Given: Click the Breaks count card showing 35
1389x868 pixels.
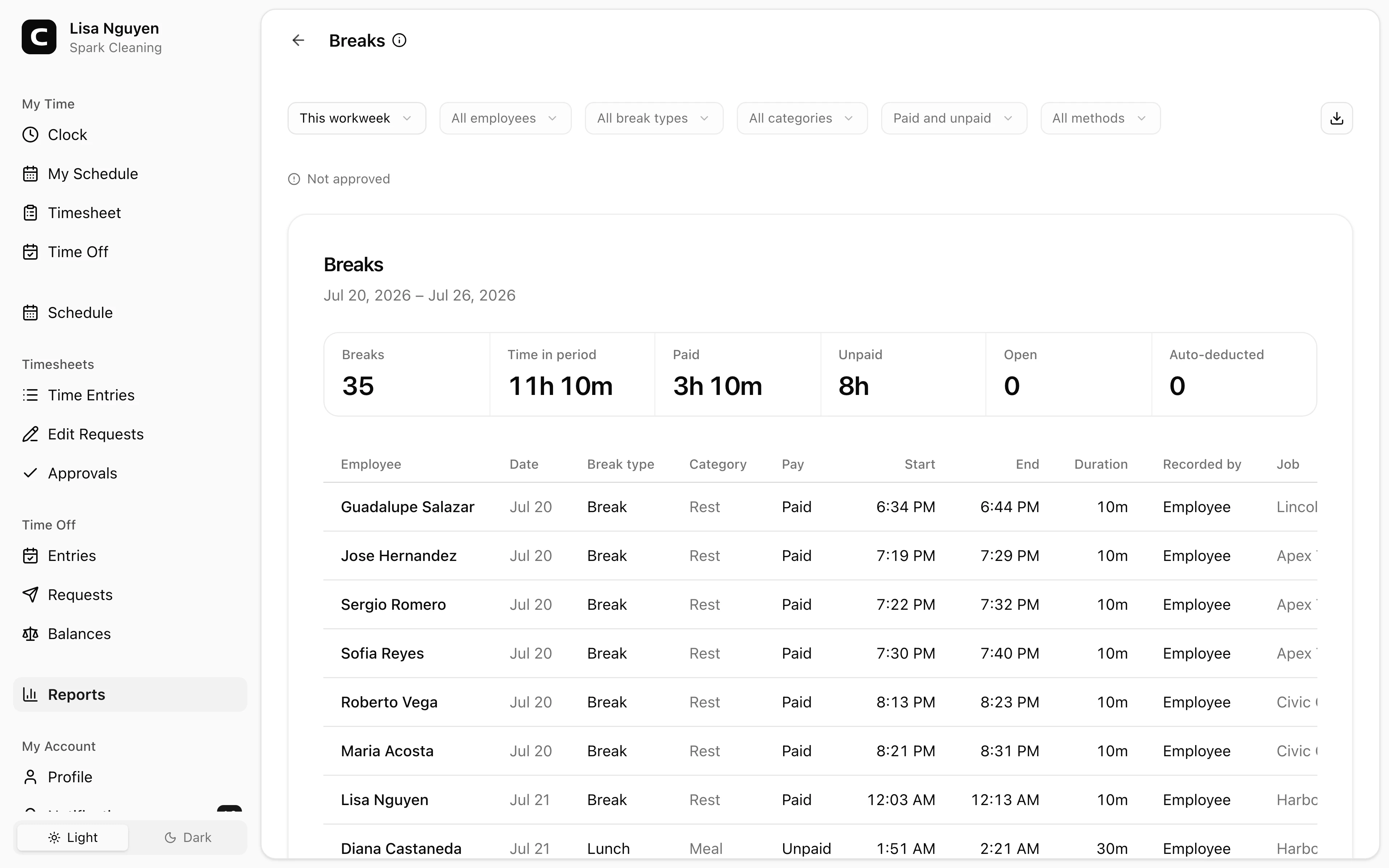Looking at the screenshot, I should tap(407, 375).
